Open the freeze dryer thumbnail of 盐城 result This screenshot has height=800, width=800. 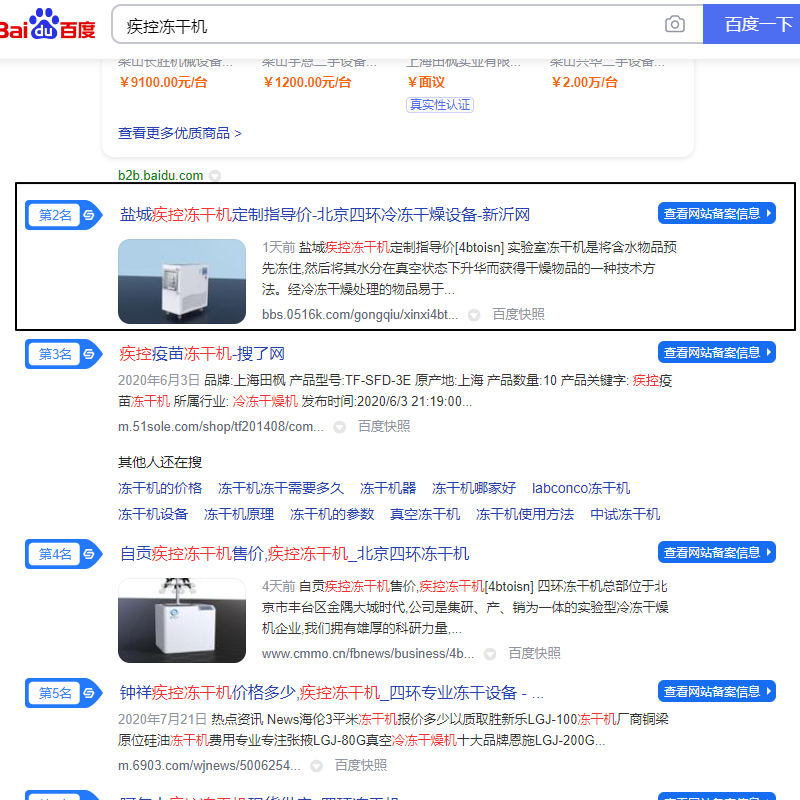click(x=182, y=281)
